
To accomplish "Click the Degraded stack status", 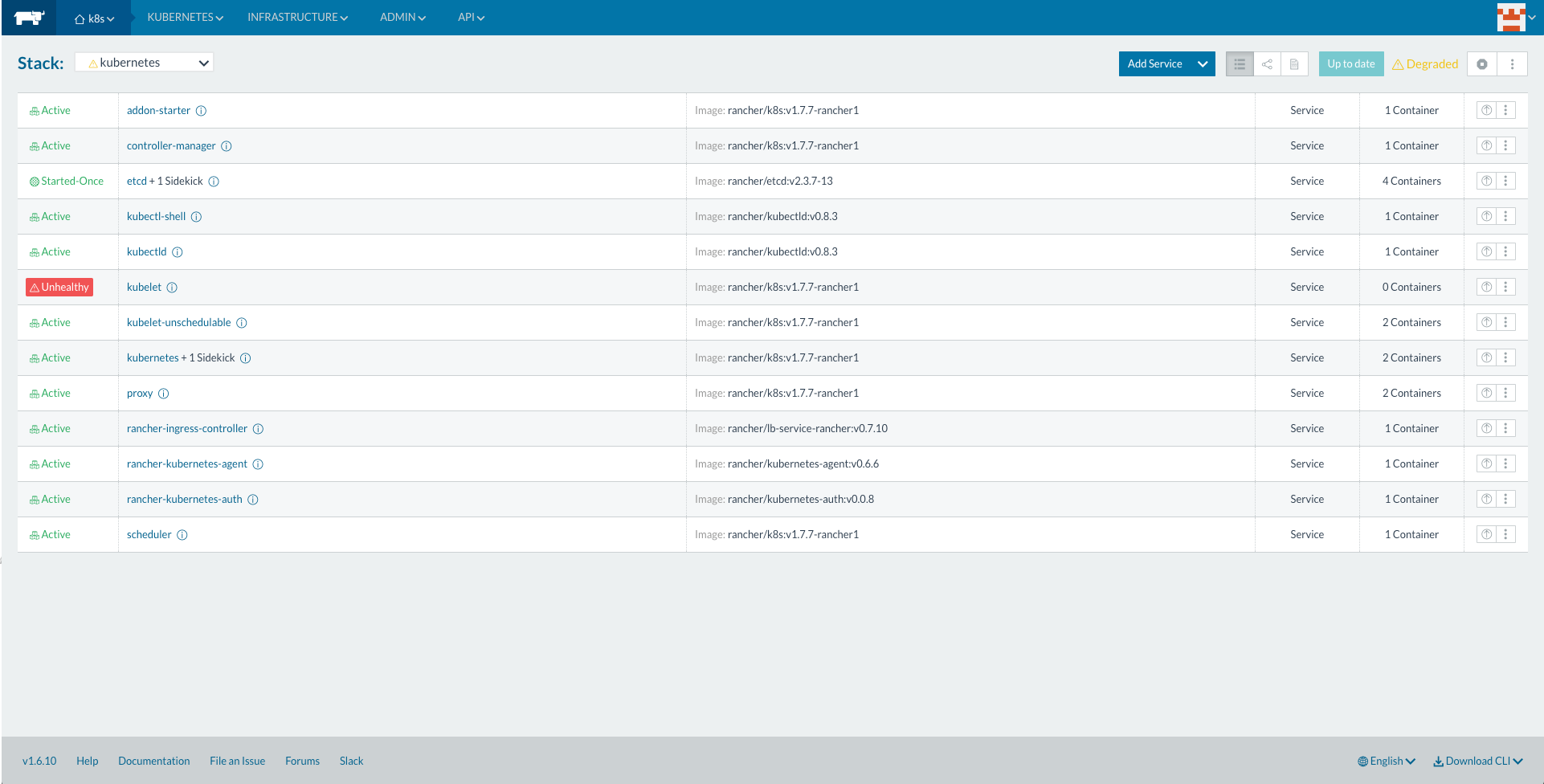I will click(1425, 64).
